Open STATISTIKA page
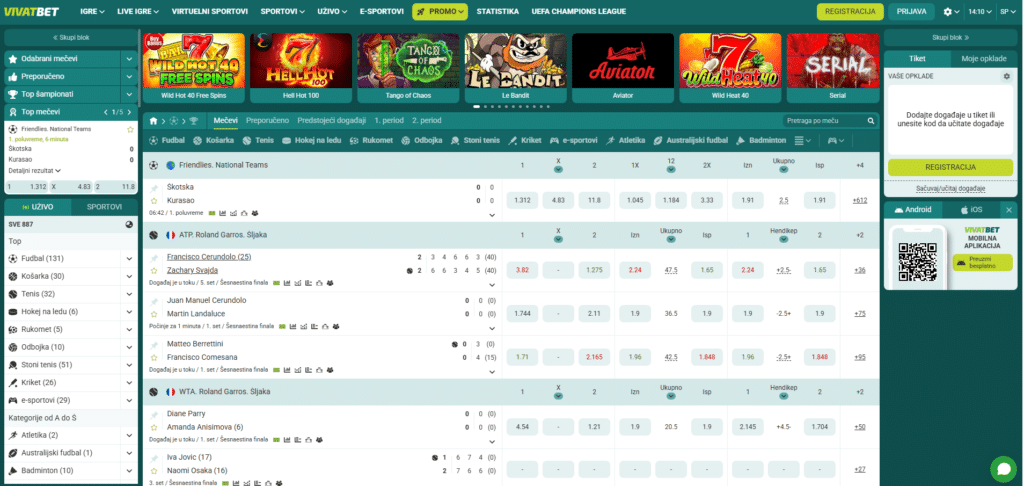Screen dimensions: 1024x486 (498, 12)
